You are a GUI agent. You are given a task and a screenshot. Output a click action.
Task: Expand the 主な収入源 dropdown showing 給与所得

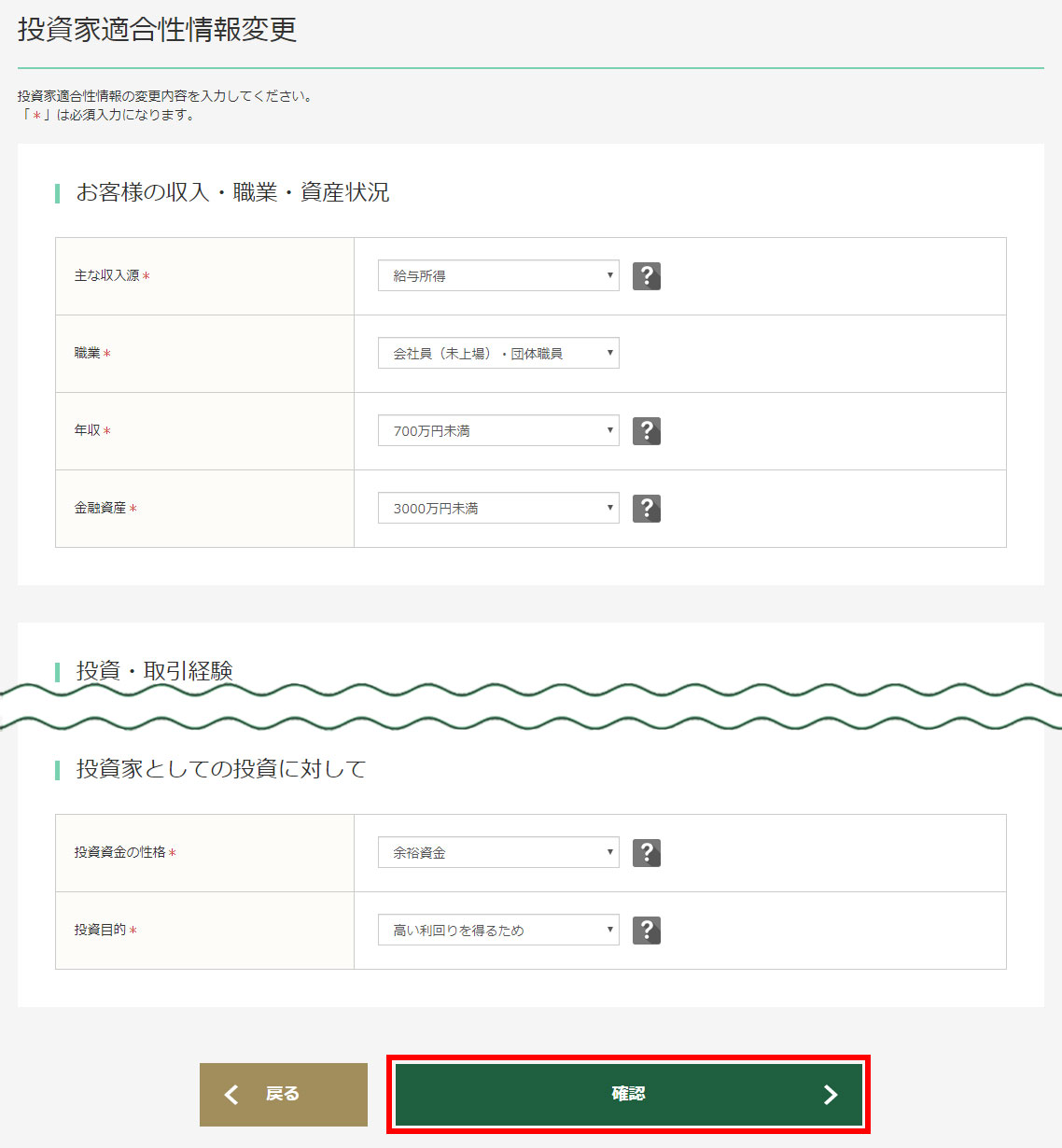click(498, 275)
